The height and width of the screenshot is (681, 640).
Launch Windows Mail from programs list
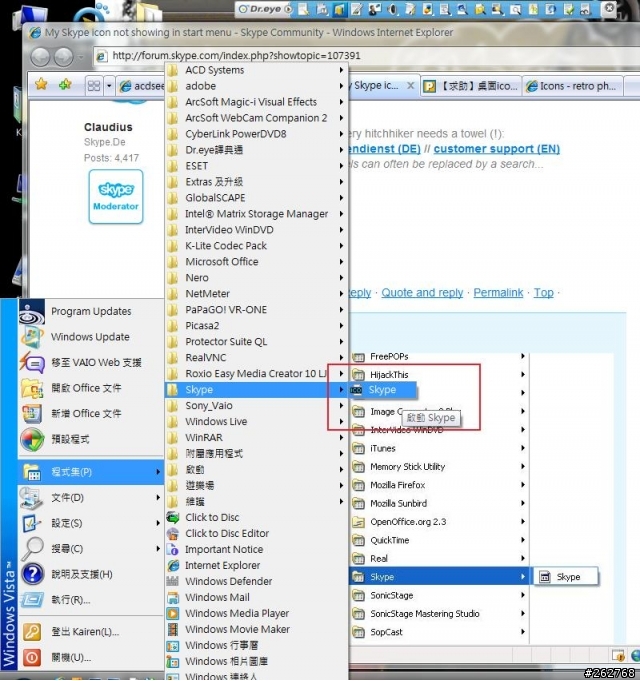(x=256, y=598)
